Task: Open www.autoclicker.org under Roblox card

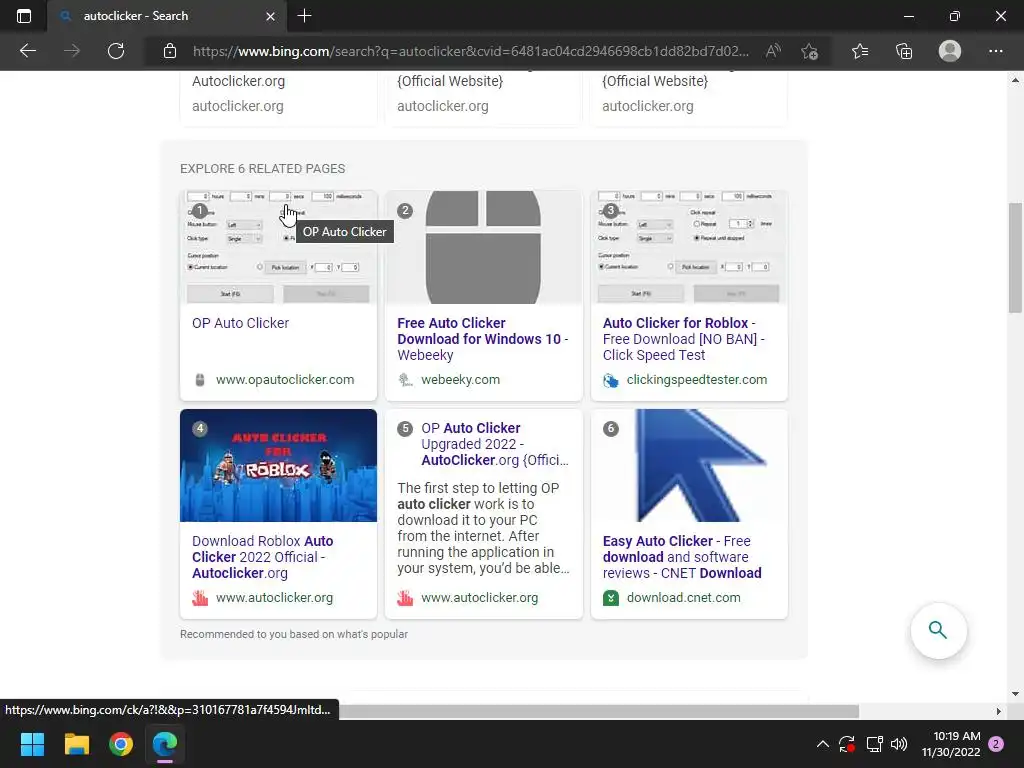Action: pos(274,598)
